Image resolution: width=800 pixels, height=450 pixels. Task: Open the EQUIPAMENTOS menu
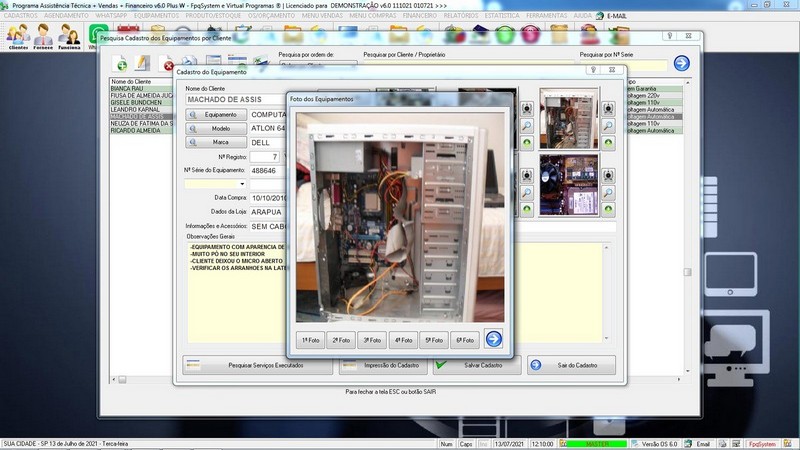tap(156, 16)
